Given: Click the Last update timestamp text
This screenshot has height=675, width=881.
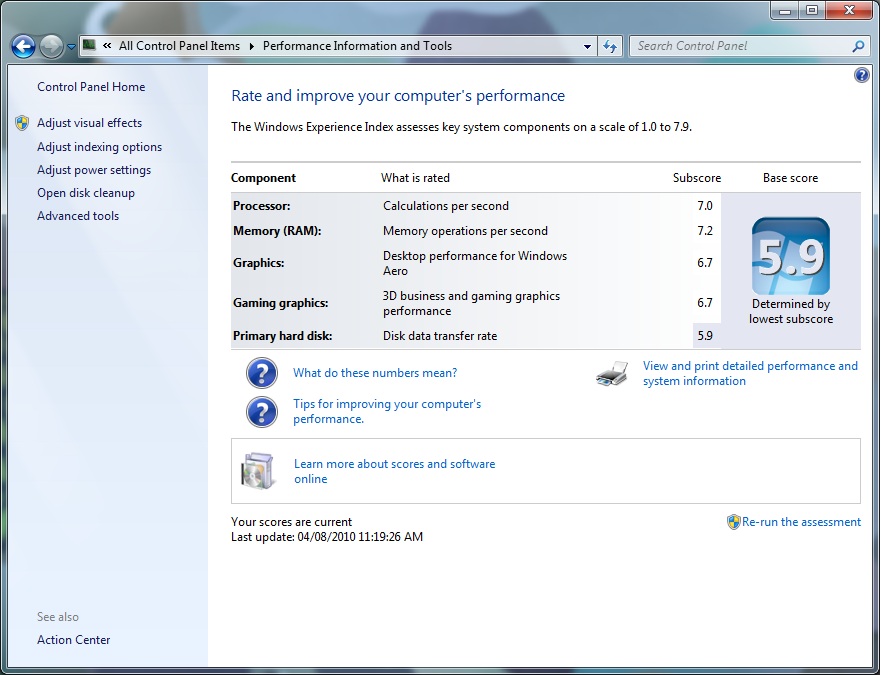Looking at the screenshot, I should (x=327, y=537).
